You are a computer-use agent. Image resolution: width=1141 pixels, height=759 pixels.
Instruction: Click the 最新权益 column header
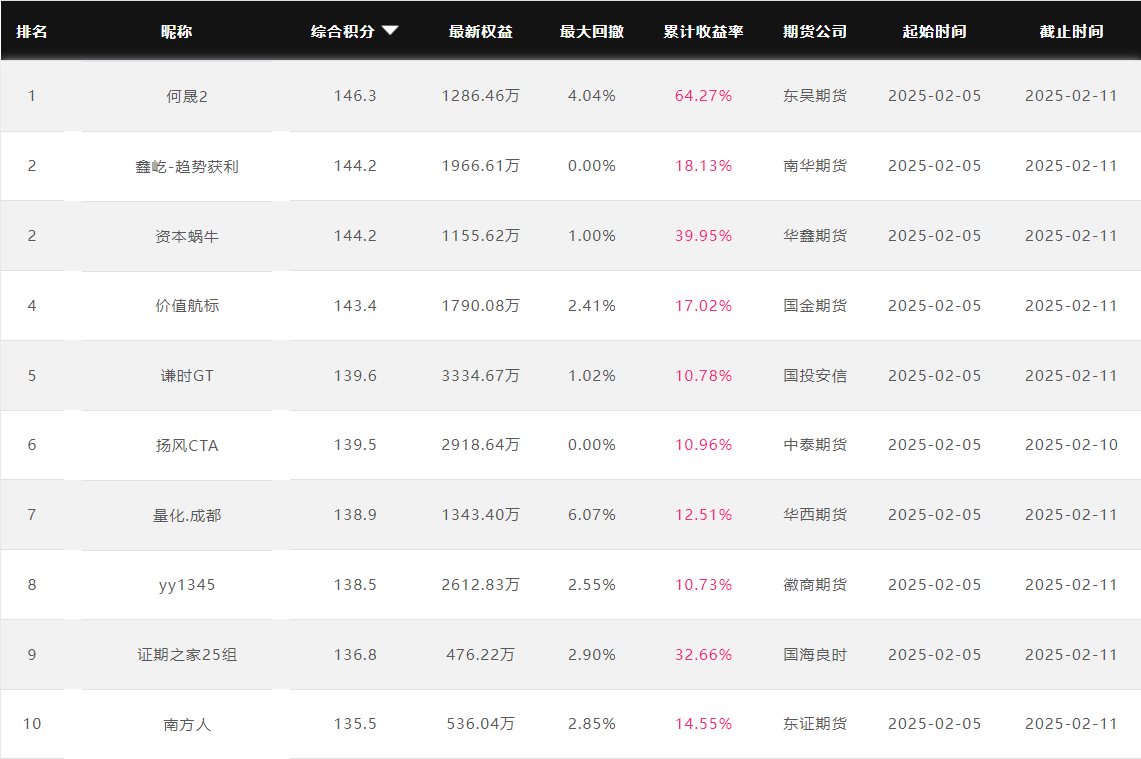pos(480,31)
